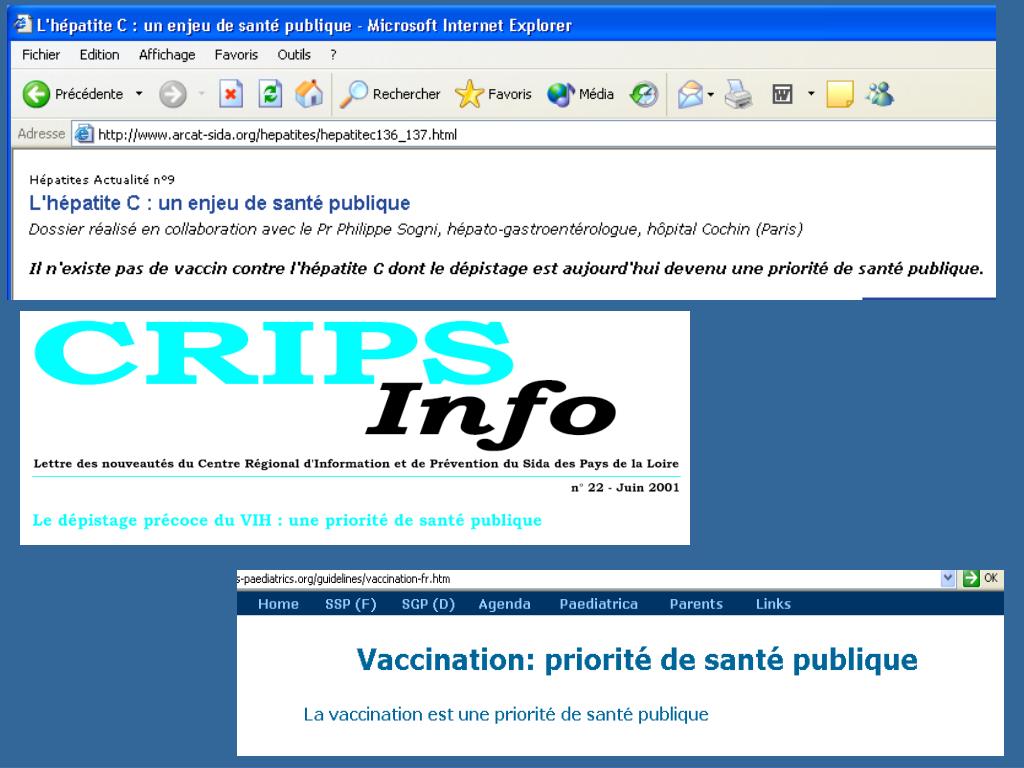Click the green Précédente back arrow
Viewport: 1024px width, 768px height.
pos(36,94)
